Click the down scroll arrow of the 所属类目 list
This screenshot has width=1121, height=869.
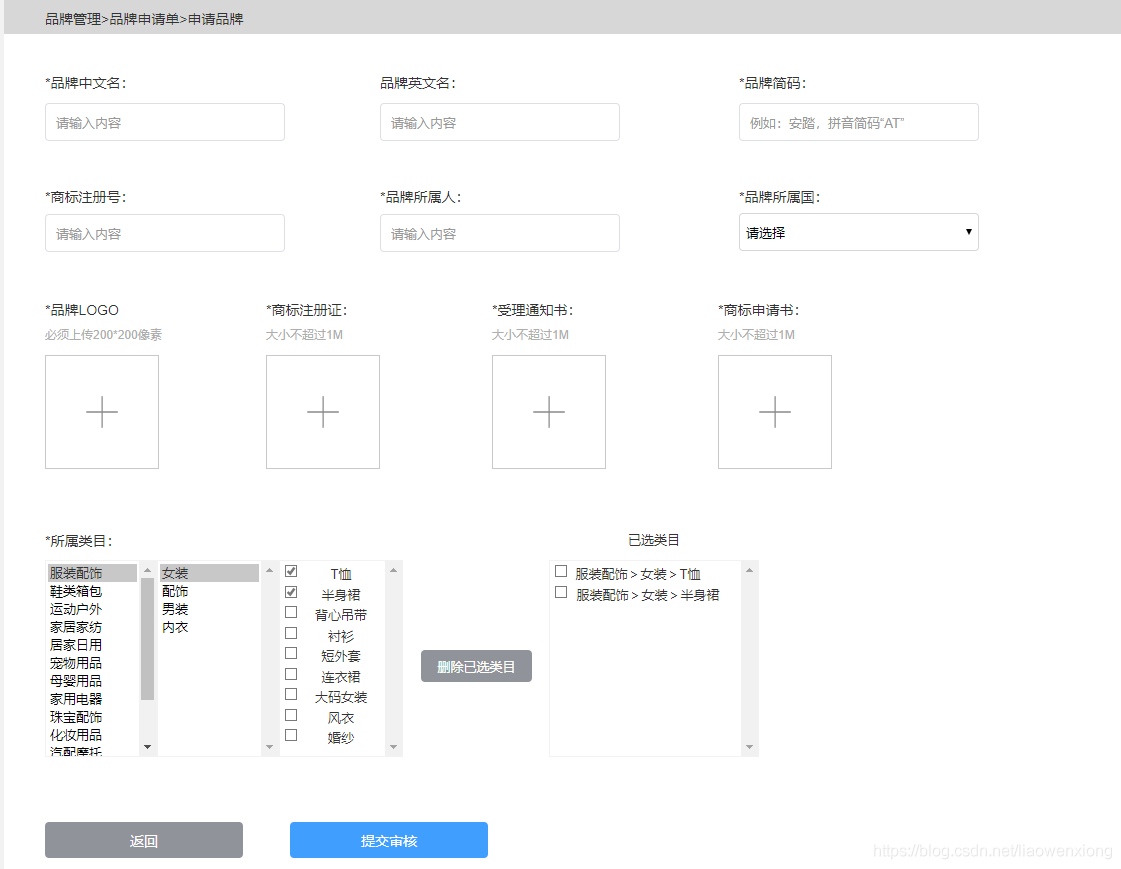[x=146, y=747]
